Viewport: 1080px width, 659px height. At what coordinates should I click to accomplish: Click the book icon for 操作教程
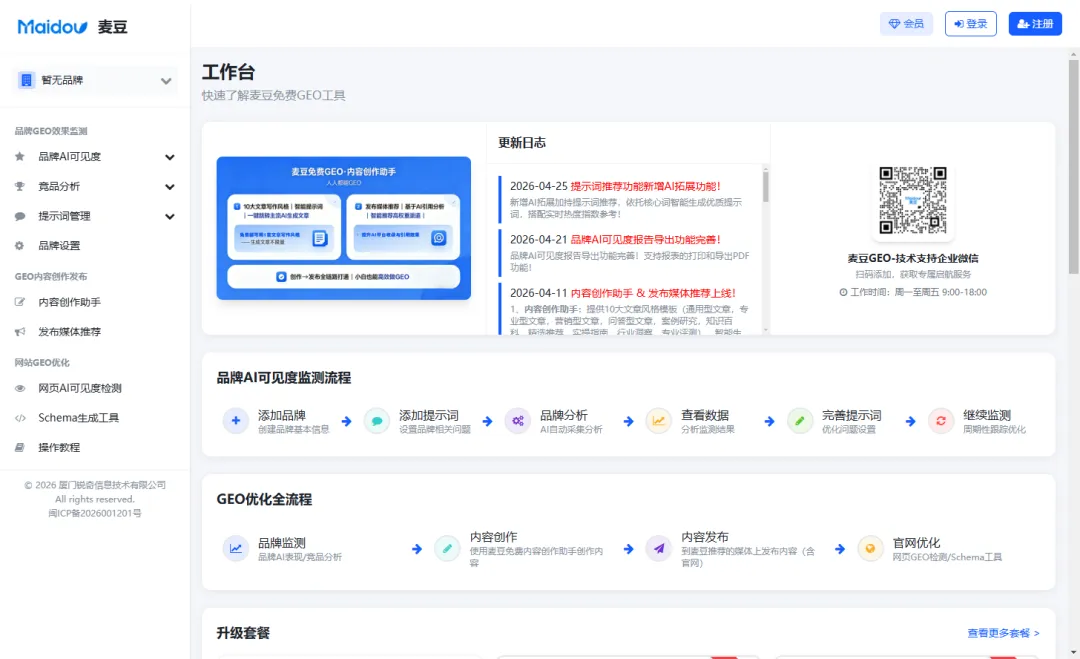20,448
